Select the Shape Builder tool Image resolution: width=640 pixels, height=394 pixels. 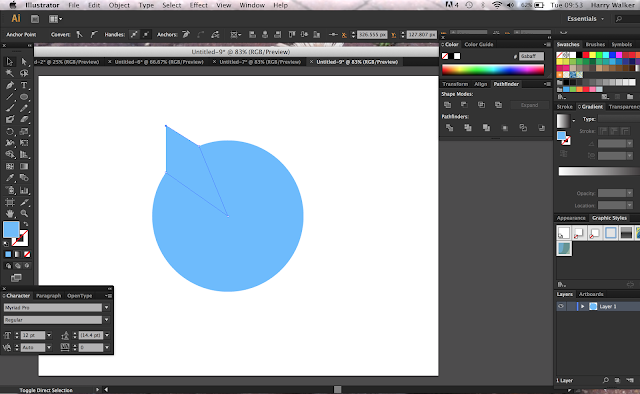pos(9,155)
